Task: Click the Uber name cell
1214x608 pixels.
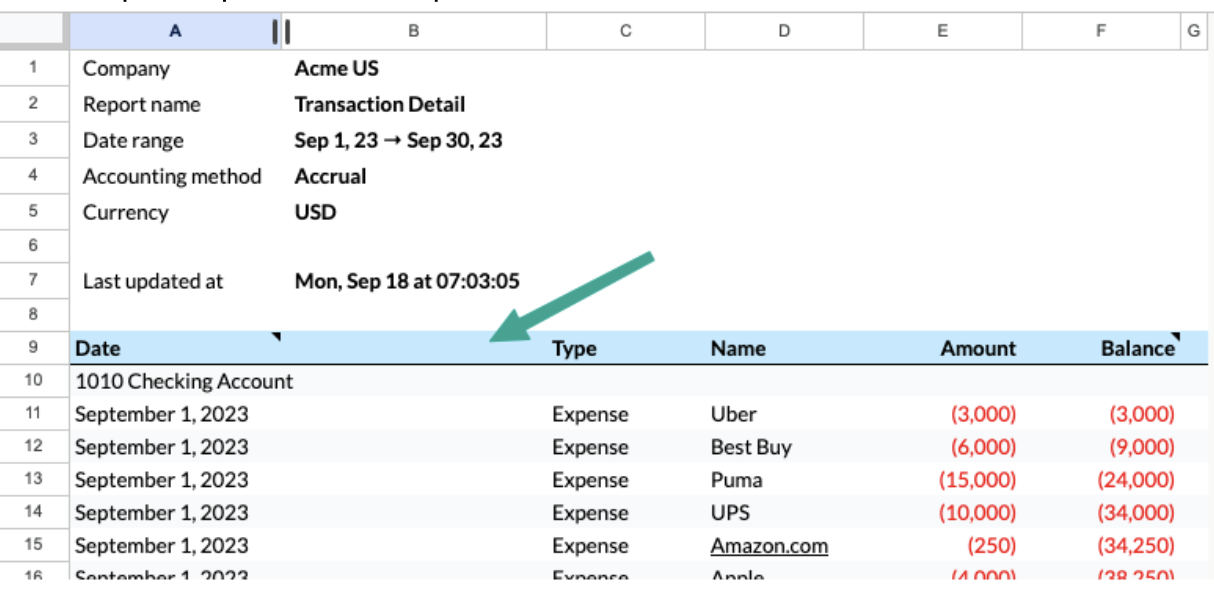Action: pos(784,414)
